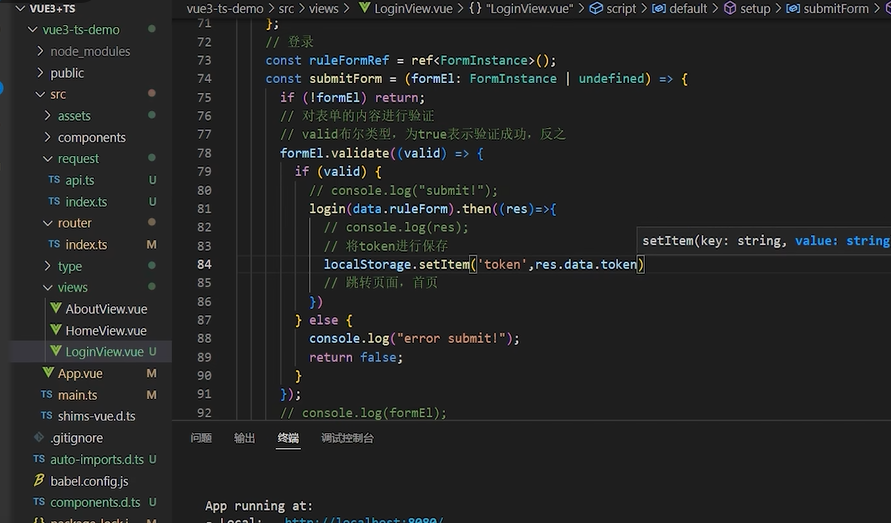Click TS icon of api.ts
The image size is (891, 523).
(54, 180)
